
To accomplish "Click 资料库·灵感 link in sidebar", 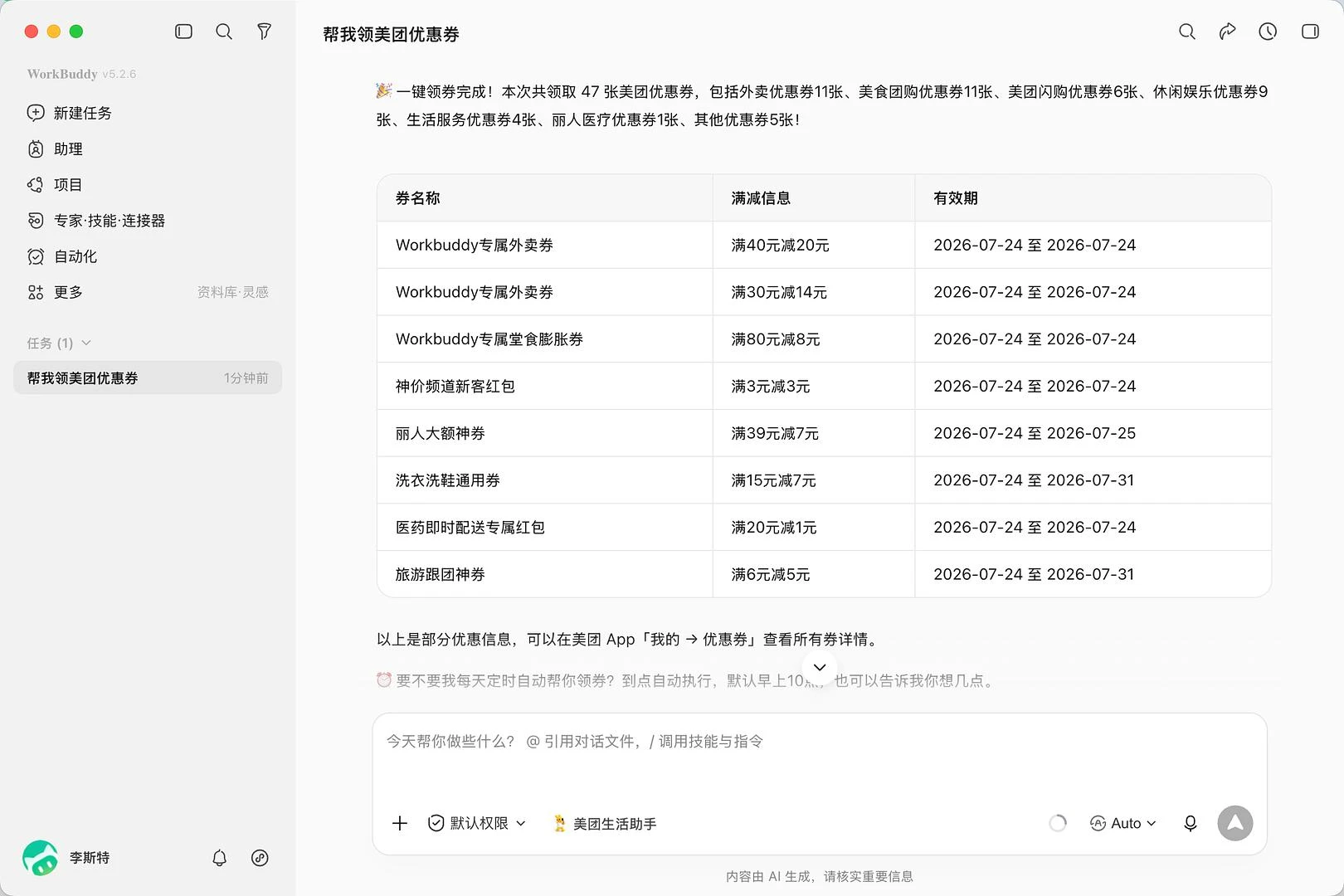I will point(233,292).
